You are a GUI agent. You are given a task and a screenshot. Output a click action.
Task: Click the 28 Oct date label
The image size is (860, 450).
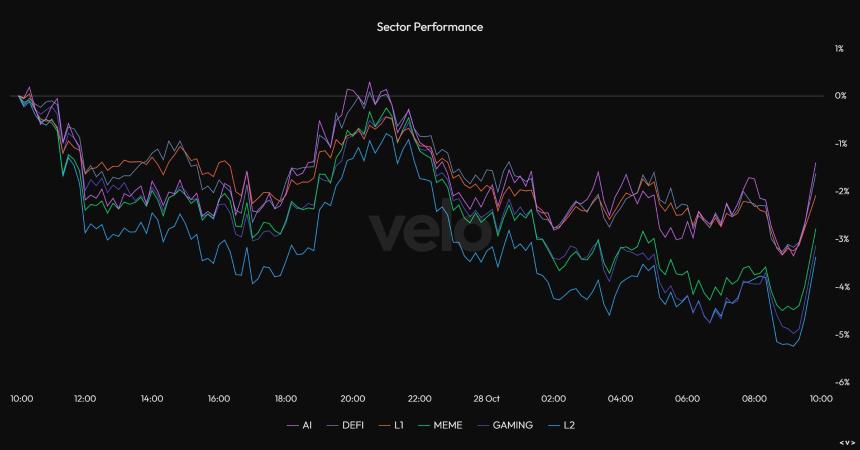point(488,398)
